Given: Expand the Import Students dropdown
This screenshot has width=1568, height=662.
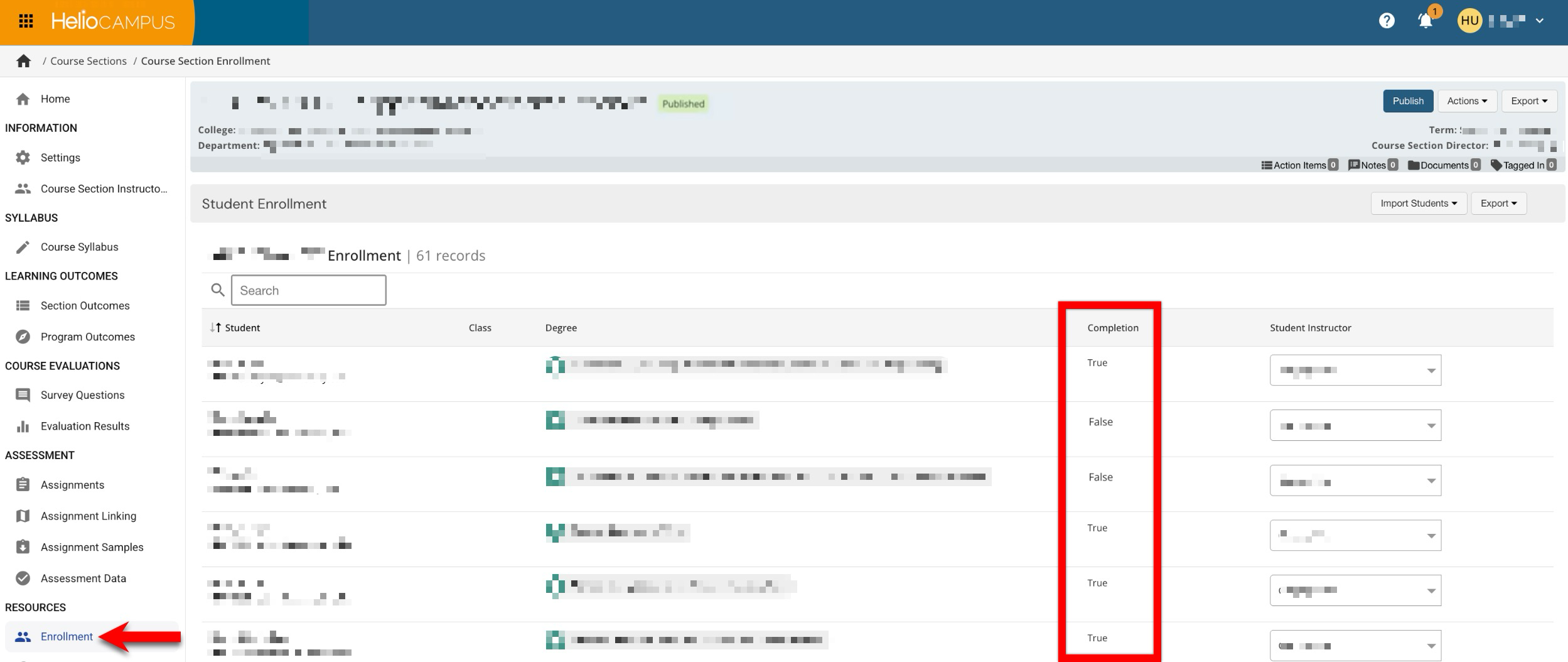Looking at the screenshot, I should [1418, 203].
